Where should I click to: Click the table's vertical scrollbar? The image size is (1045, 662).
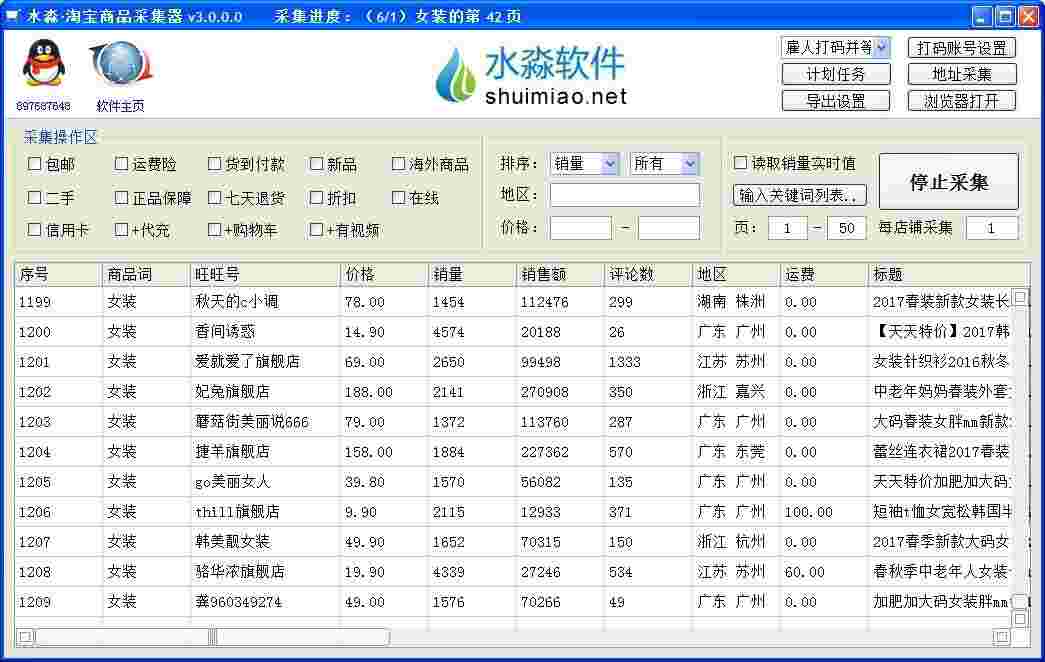coord(1021,450)
